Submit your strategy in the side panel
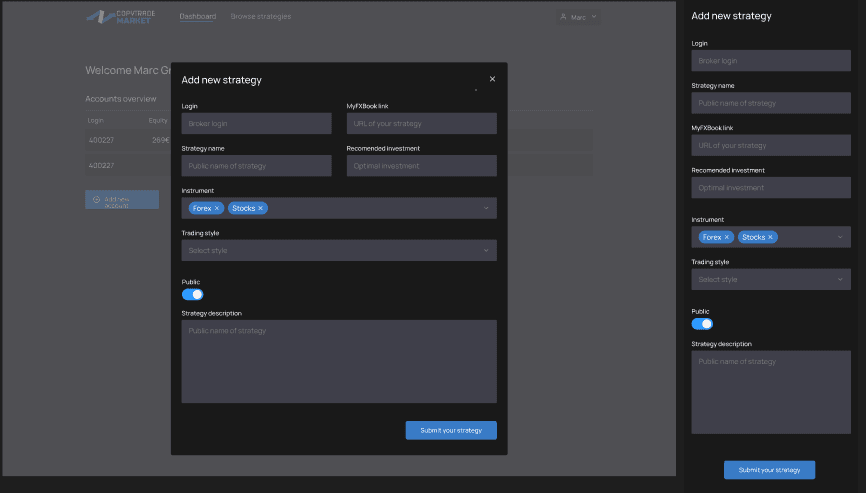The height and width of the screenshot is (493, 866). point(769,470)
